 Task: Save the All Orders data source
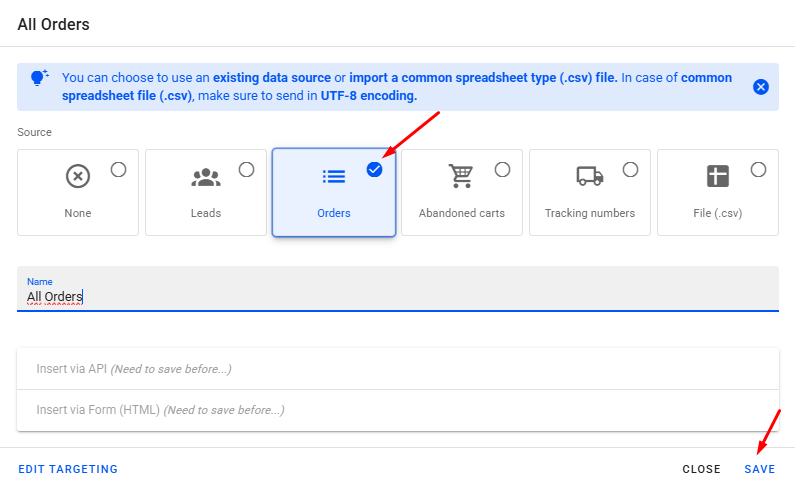tap(759, 469)
